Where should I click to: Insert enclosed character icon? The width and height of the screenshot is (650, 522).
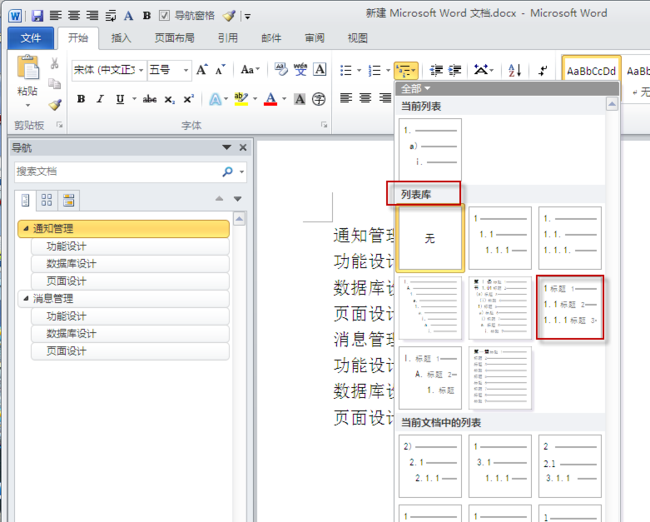318,99
